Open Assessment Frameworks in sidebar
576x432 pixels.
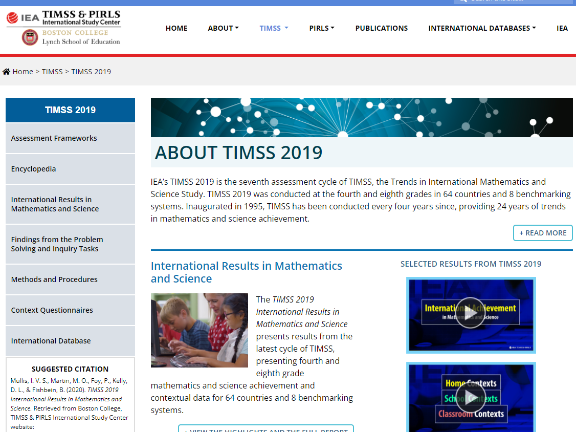click(70, 138)
